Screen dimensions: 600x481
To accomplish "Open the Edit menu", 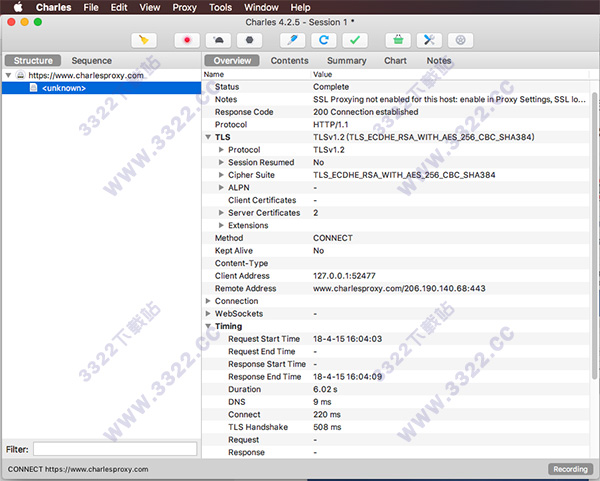I will pyautogui.click(x=119, y=7).
